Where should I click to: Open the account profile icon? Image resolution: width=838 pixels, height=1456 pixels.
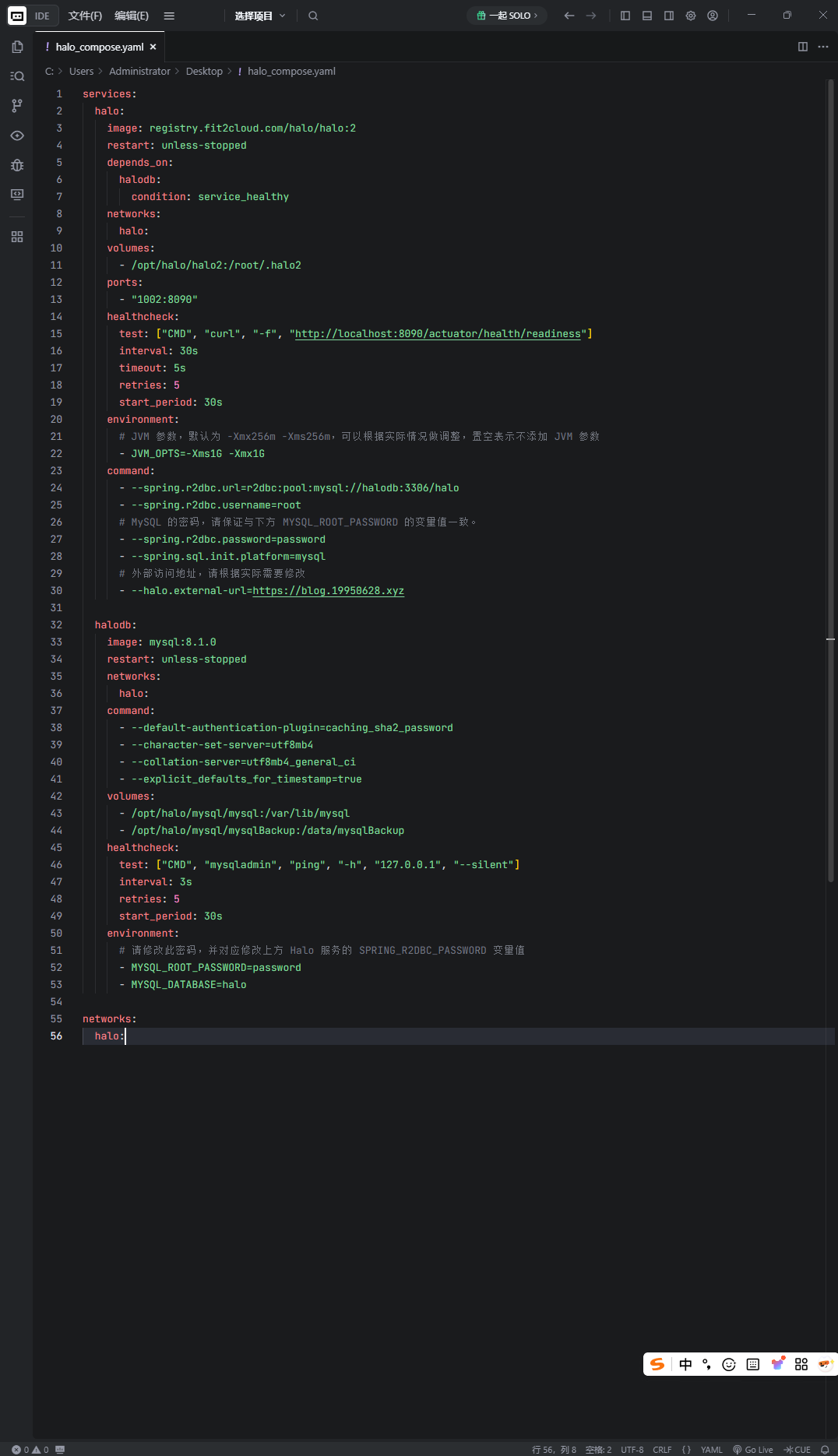pyautogui.click(x=712, y=16)
